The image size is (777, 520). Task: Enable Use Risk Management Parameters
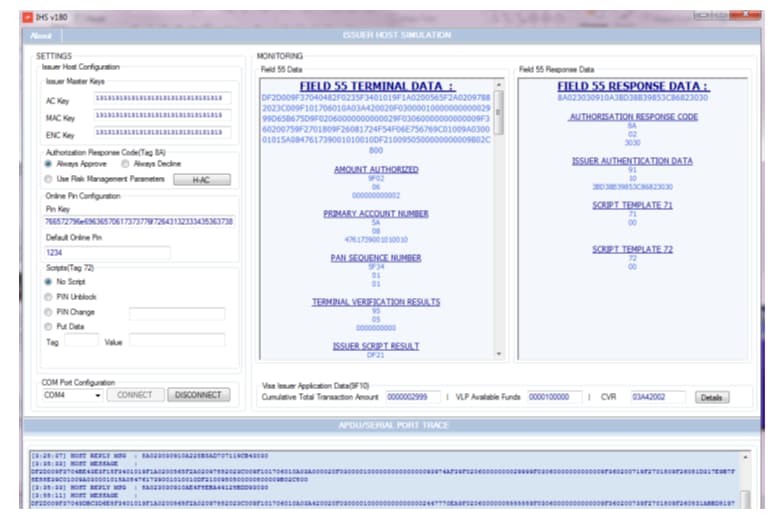click(49, 179)
